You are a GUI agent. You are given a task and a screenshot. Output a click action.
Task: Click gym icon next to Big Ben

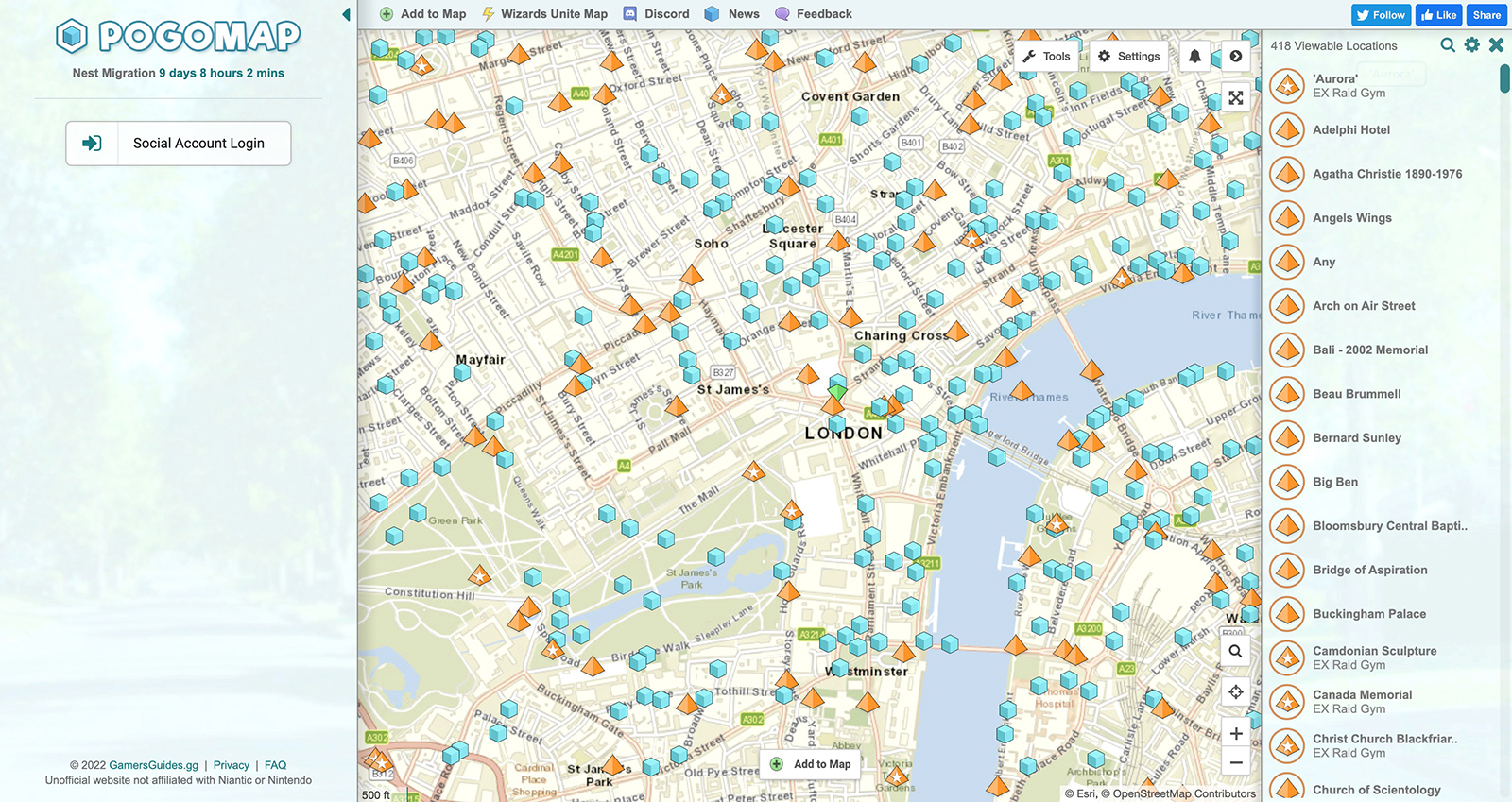(1287, 482)
